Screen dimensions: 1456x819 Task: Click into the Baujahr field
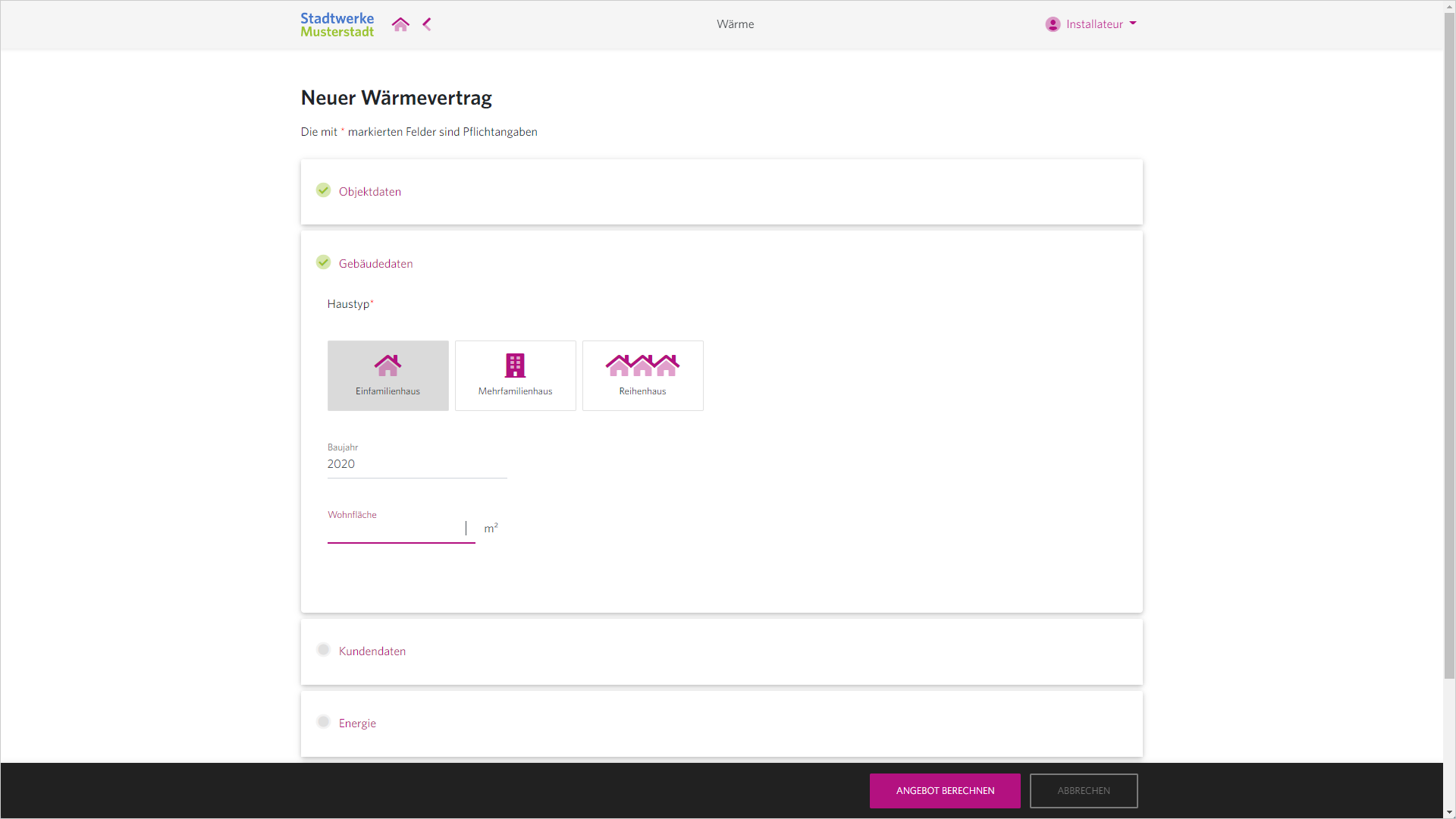[416, 464]
